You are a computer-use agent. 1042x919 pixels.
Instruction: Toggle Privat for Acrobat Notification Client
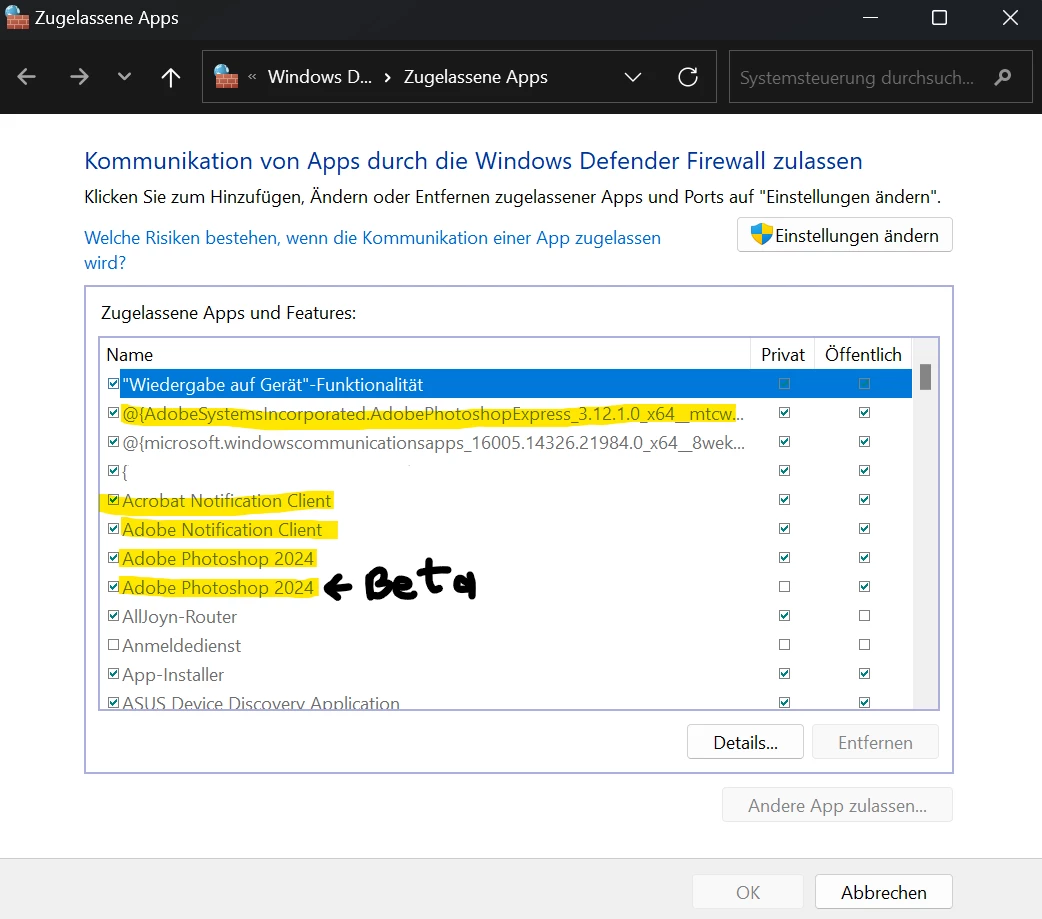click(785, 500)
